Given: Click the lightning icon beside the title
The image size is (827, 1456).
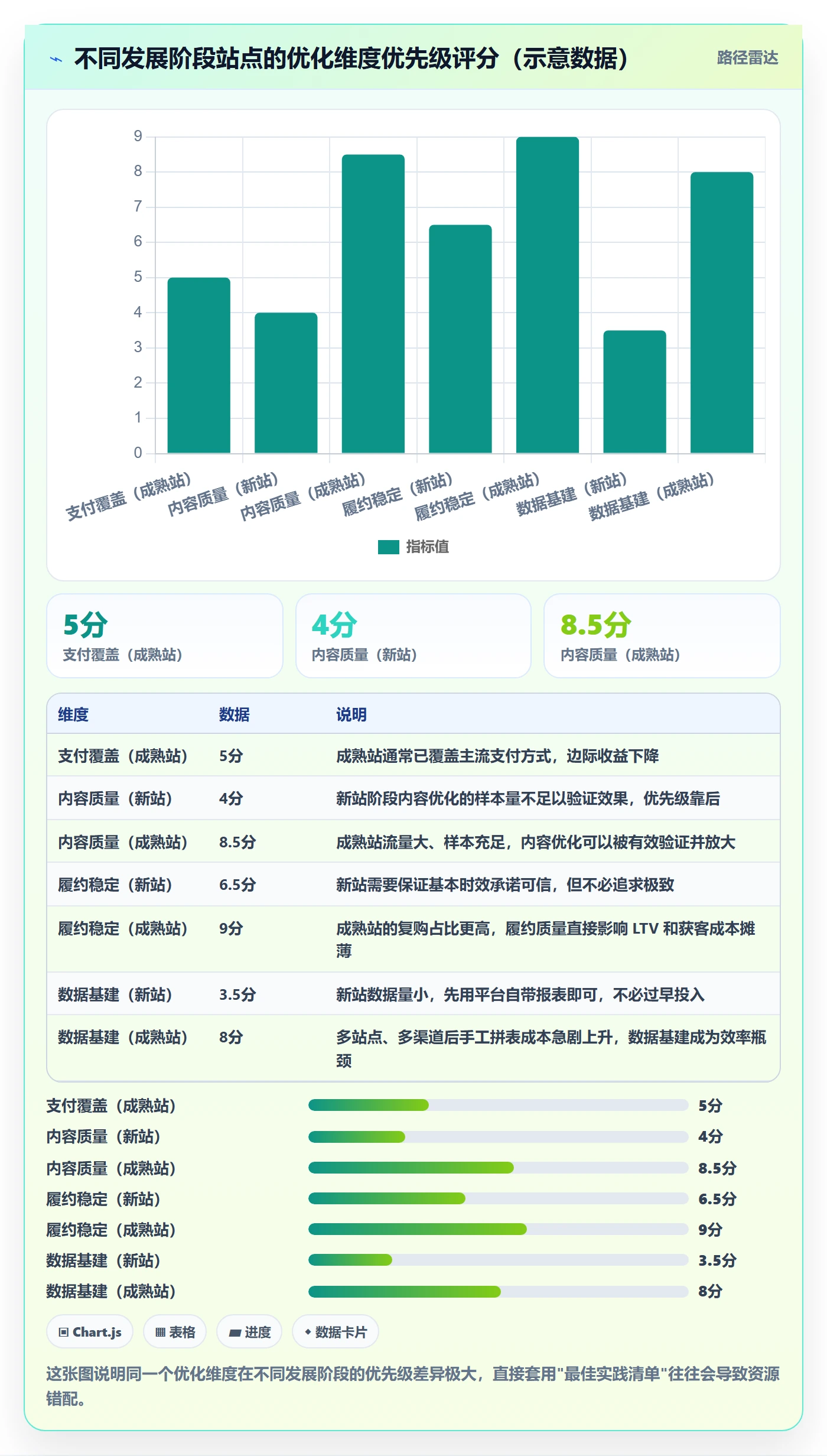Looking at the screenshot, I should (x=56, y=59).
